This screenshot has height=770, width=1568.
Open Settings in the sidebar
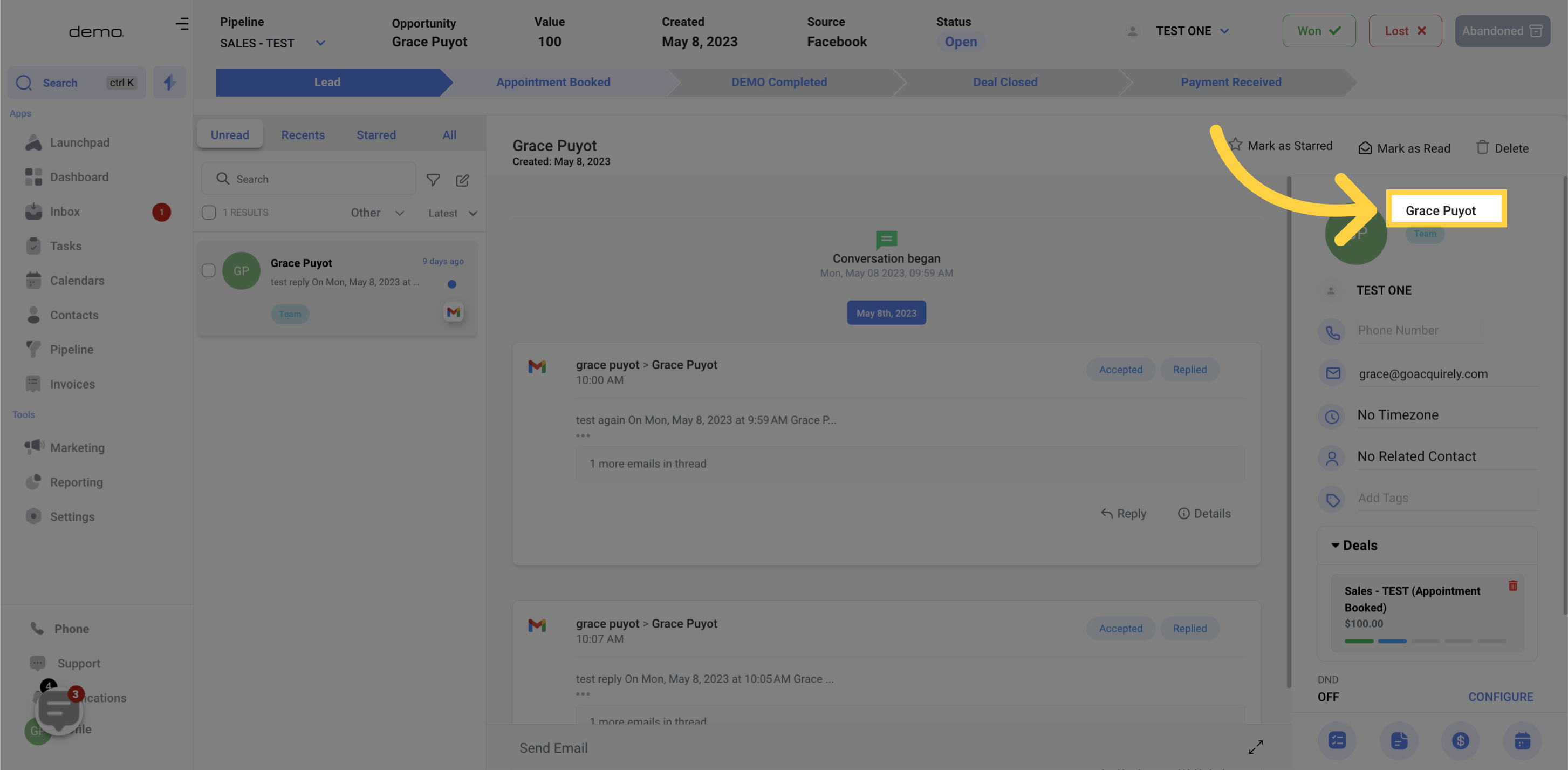pyautogui.click(x=60, y=517)
